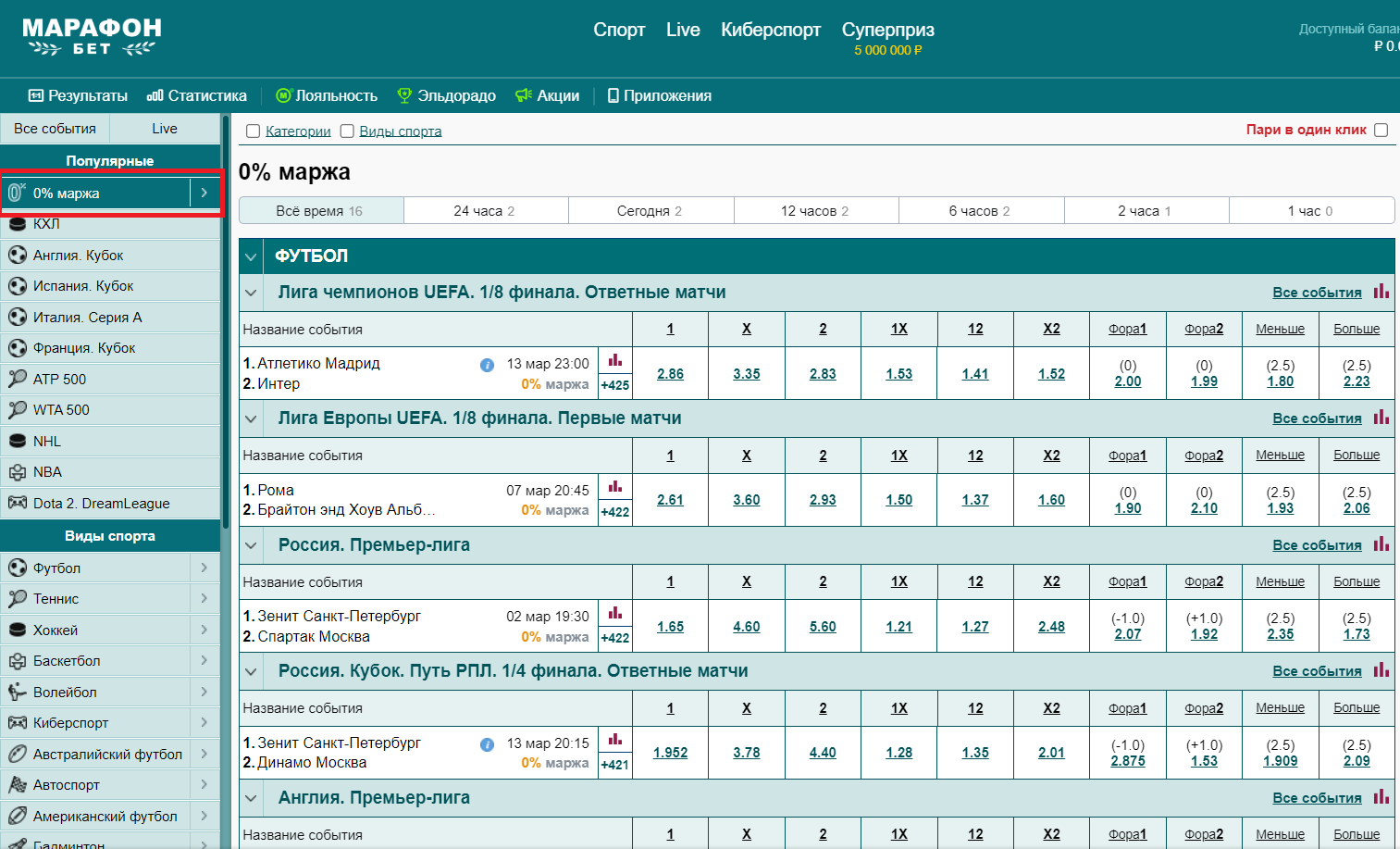Screen dimensions: 1400x849
Task: Bet 3.60 on draw in Рома match
Action: (x=747, y=500)
